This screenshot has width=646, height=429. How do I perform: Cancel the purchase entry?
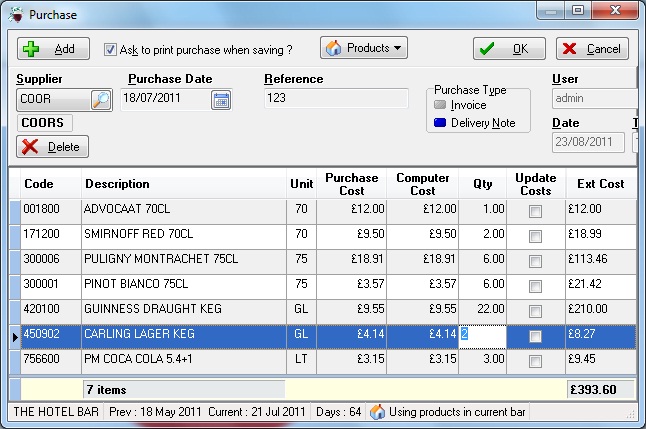tap(592, 49)
